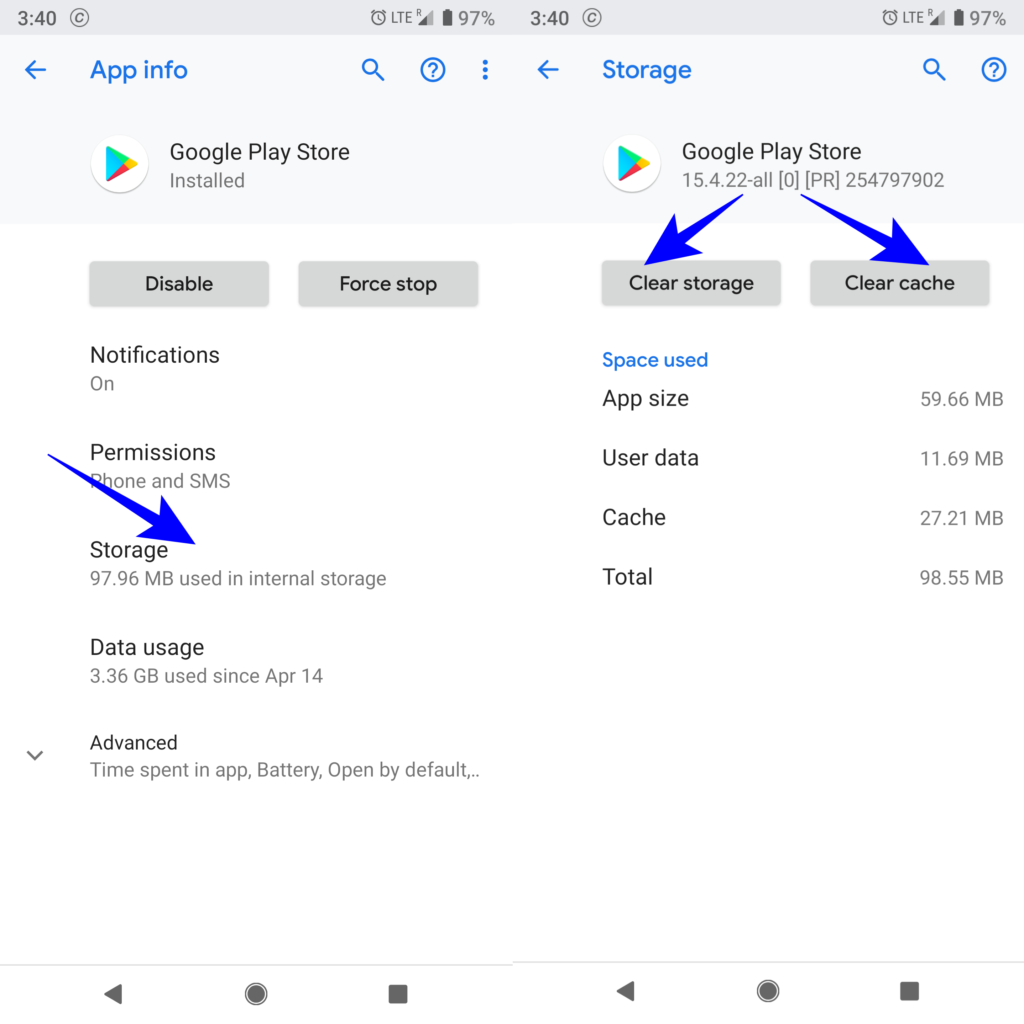This screenshot has width=1024, height=1024.
Task: Tap the Android back button on right screen
Action: (x=626, y=991)
